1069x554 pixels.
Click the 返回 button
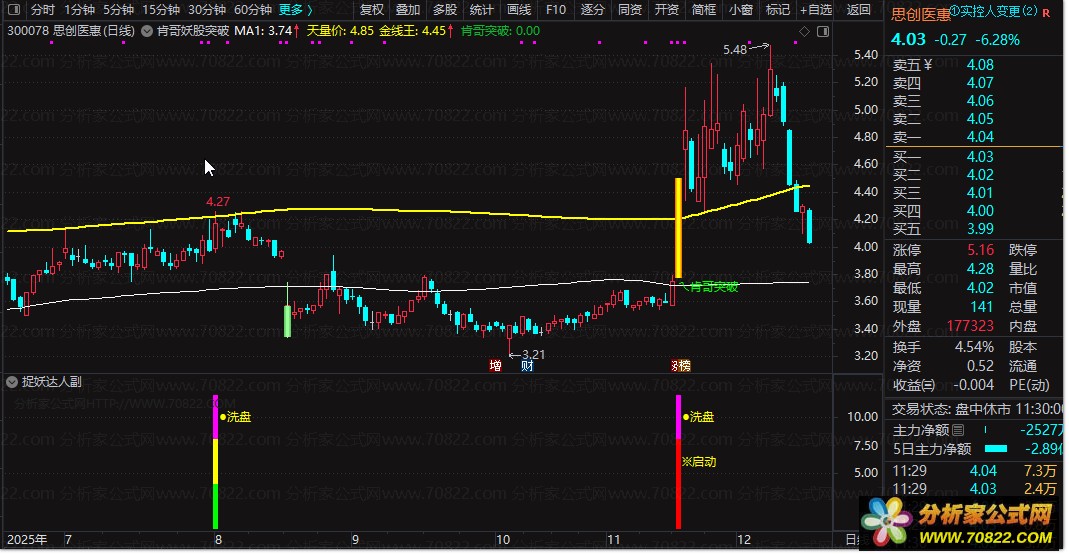pos(858,10)
